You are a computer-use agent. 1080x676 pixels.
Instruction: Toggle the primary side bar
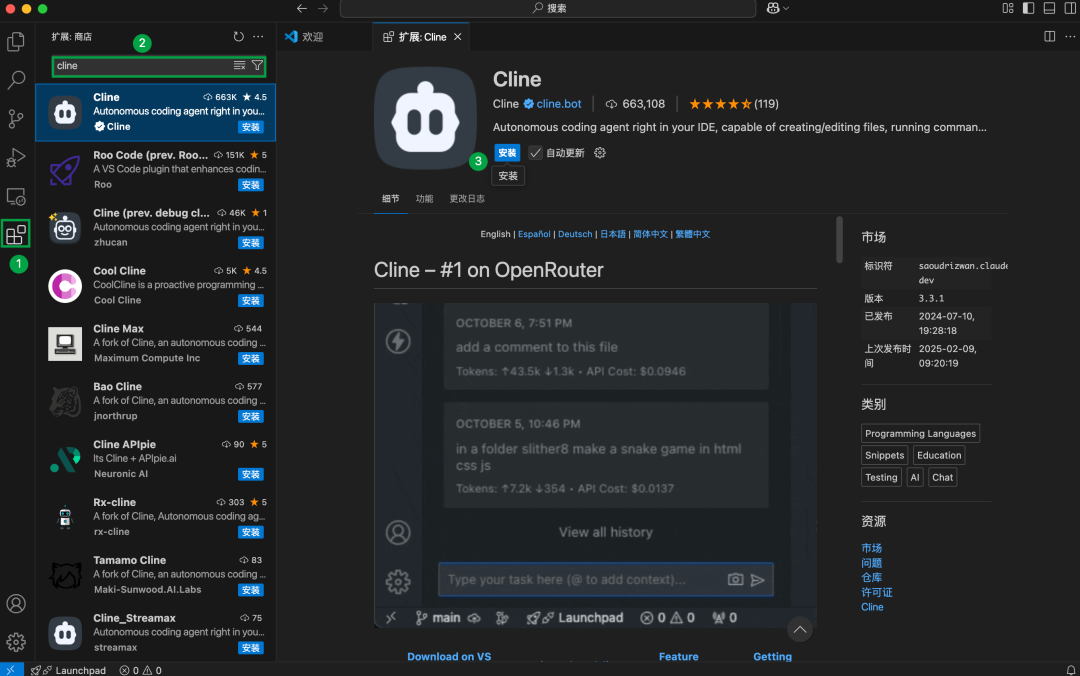[1028, 8]
